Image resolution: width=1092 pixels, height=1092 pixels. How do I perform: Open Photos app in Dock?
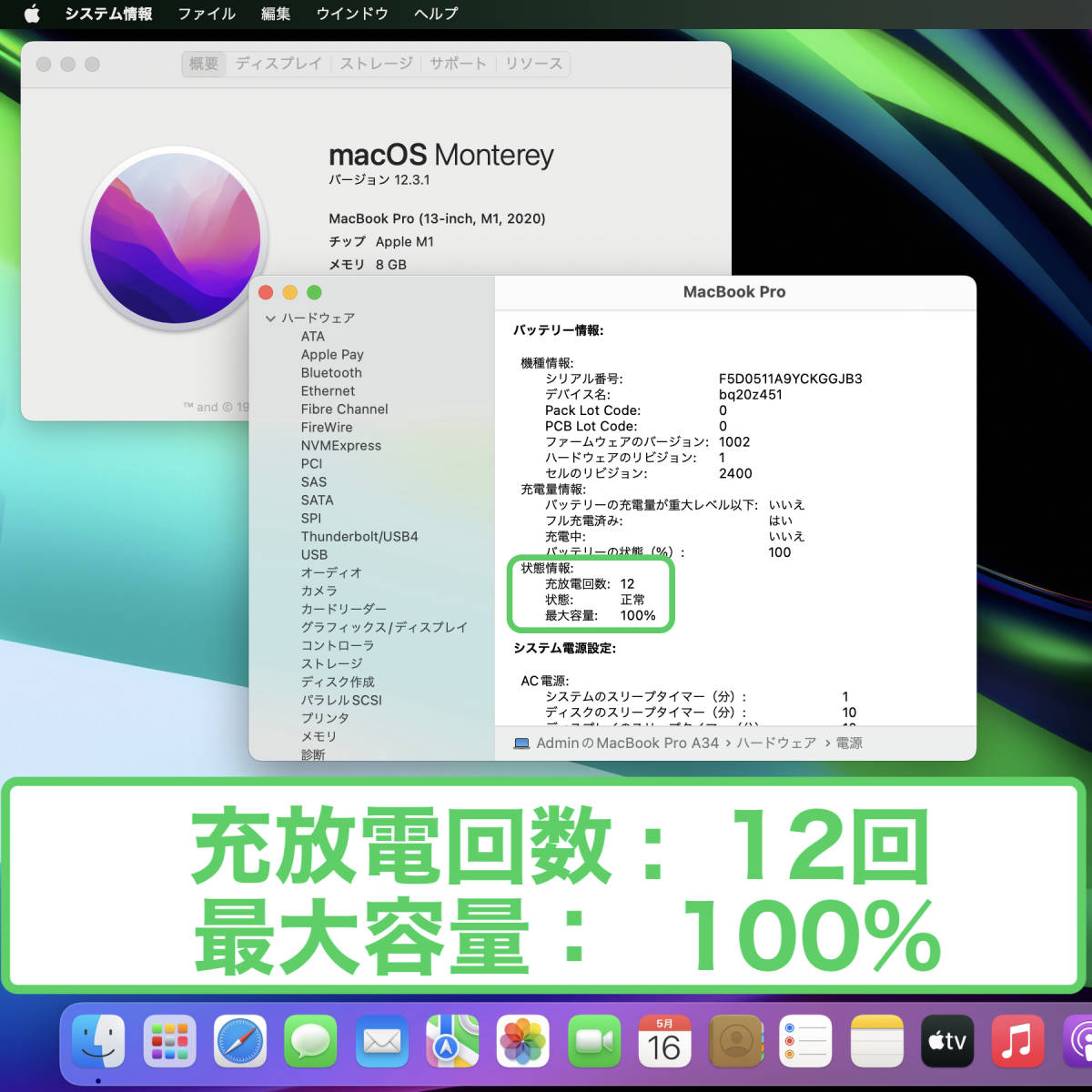click(523, 1041)
